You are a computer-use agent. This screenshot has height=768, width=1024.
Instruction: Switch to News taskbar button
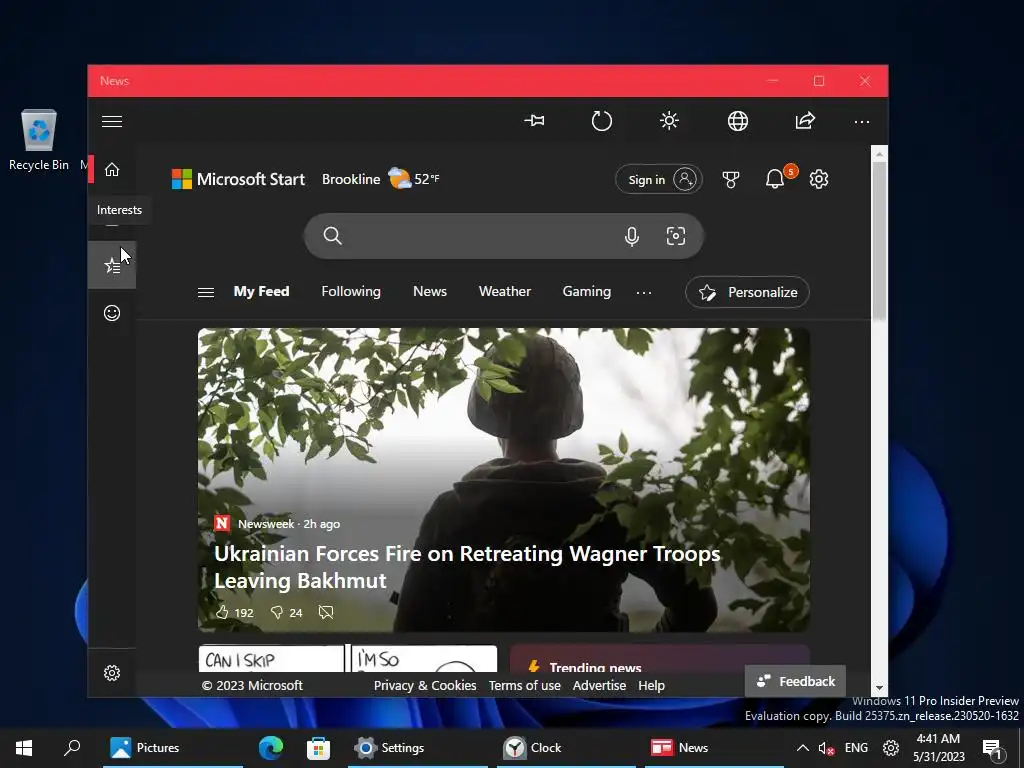714,748
